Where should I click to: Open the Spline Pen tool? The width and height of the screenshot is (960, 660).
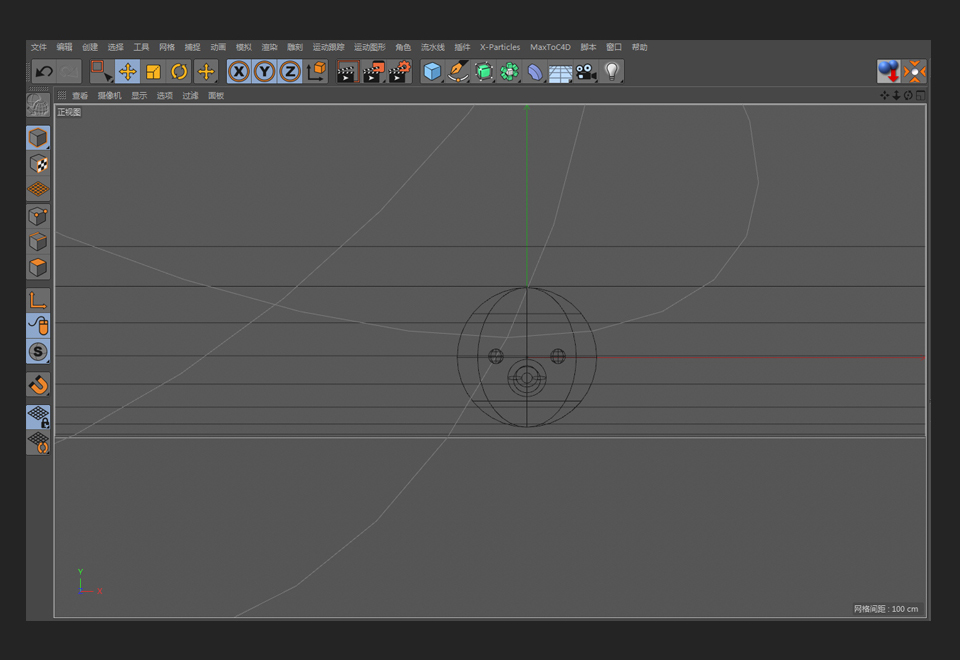click(x=458, y=72)
